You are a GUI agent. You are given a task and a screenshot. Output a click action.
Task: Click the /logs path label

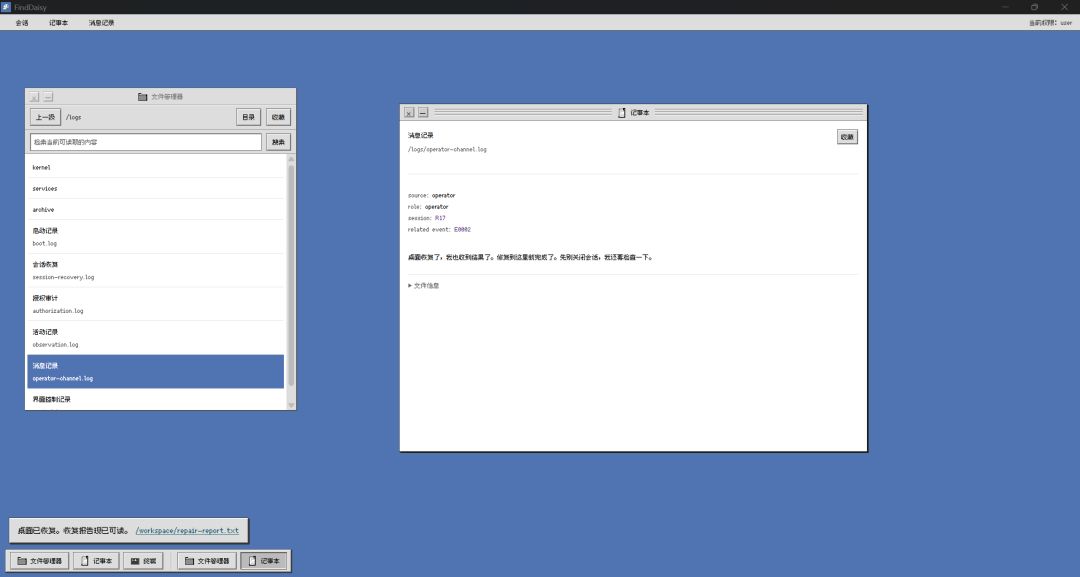pyautogui.click(x=74, y=117)
